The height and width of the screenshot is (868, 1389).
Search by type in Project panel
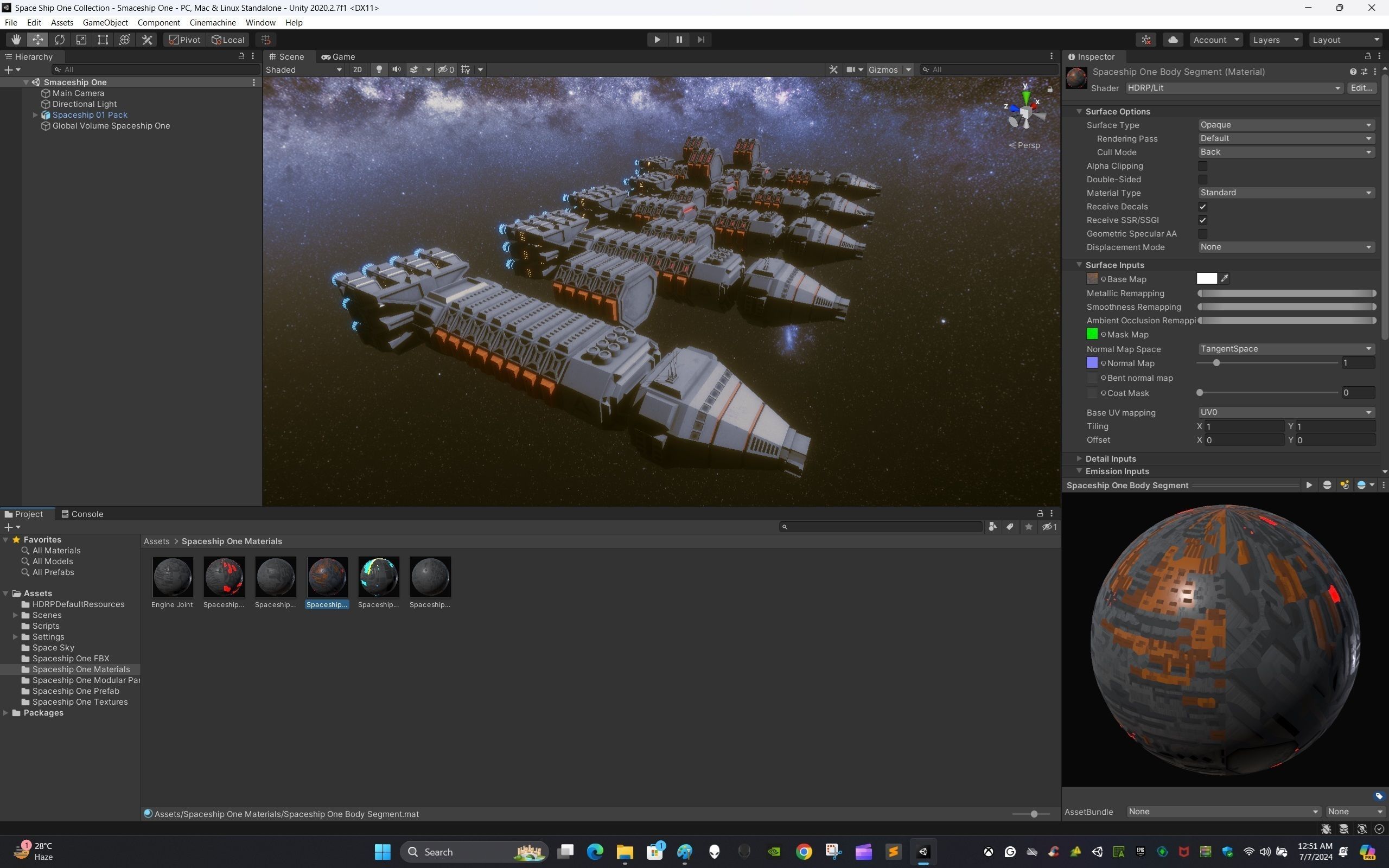tap(992, 527)
